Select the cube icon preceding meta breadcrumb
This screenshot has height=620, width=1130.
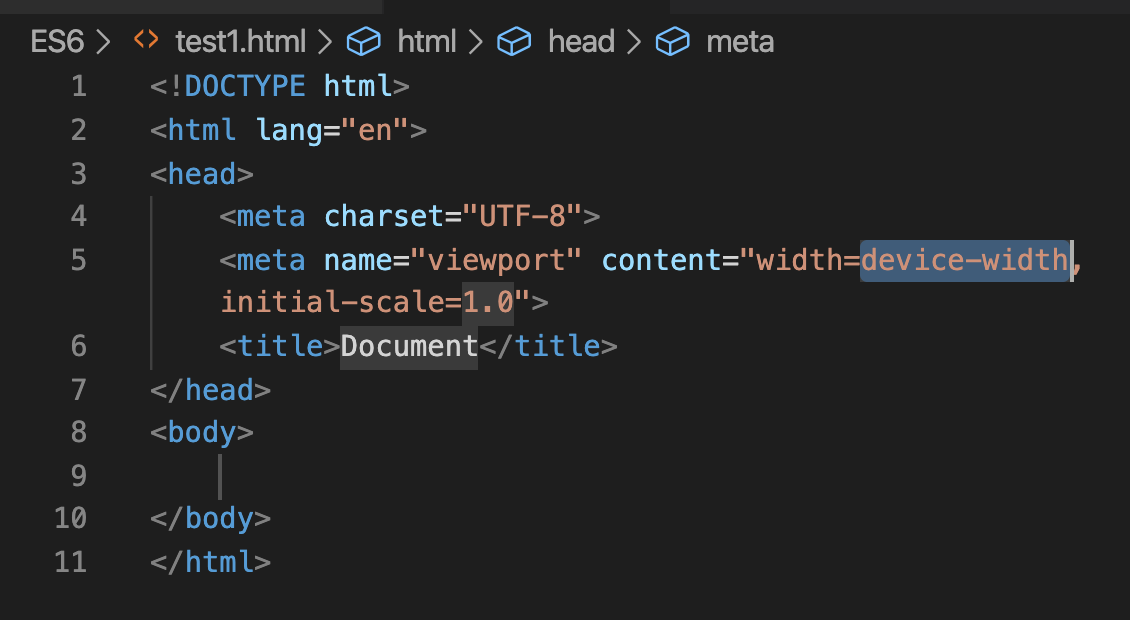click(x=672, y=41)
